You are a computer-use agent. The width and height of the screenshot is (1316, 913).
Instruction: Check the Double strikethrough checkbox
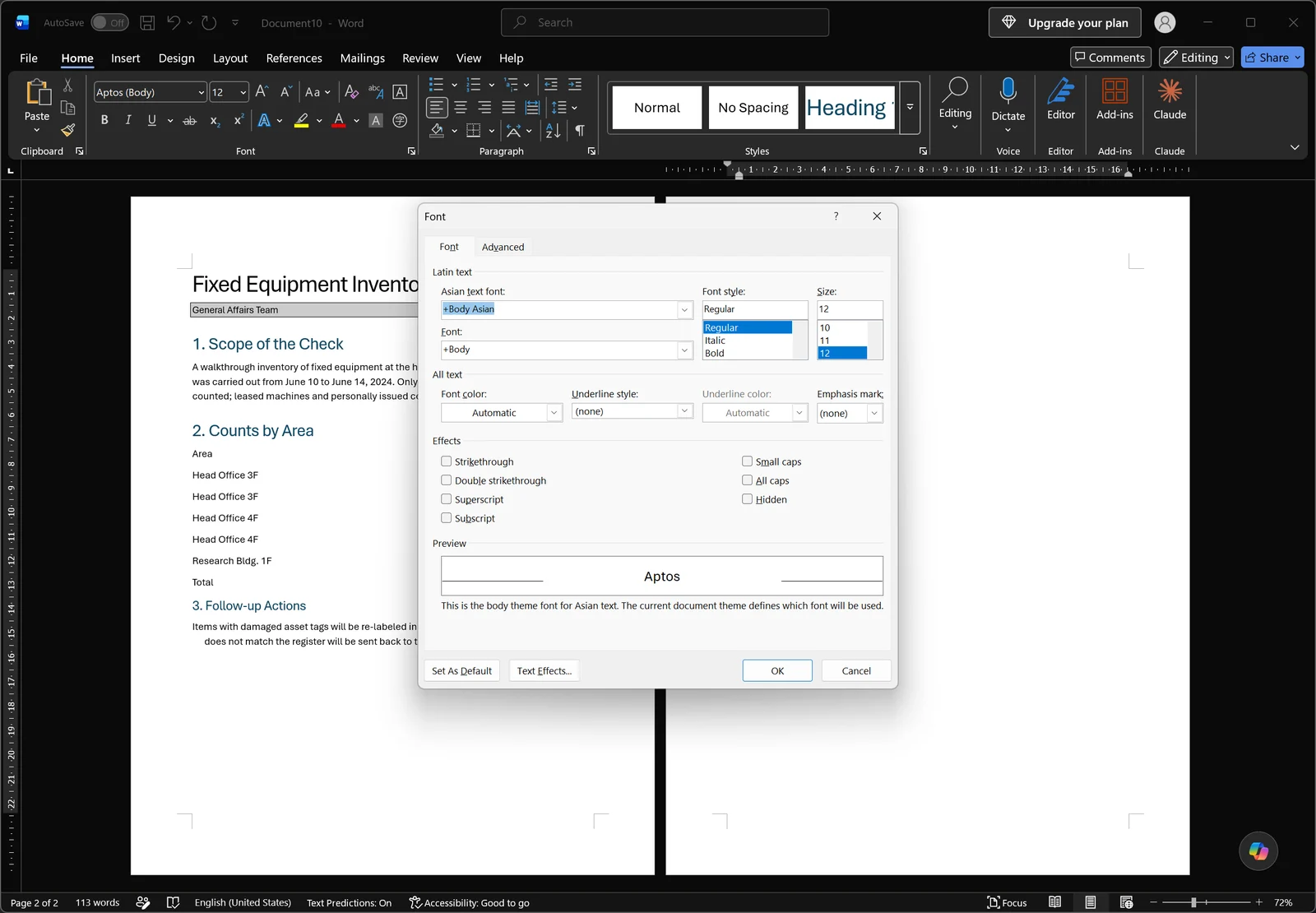(446, 480)
